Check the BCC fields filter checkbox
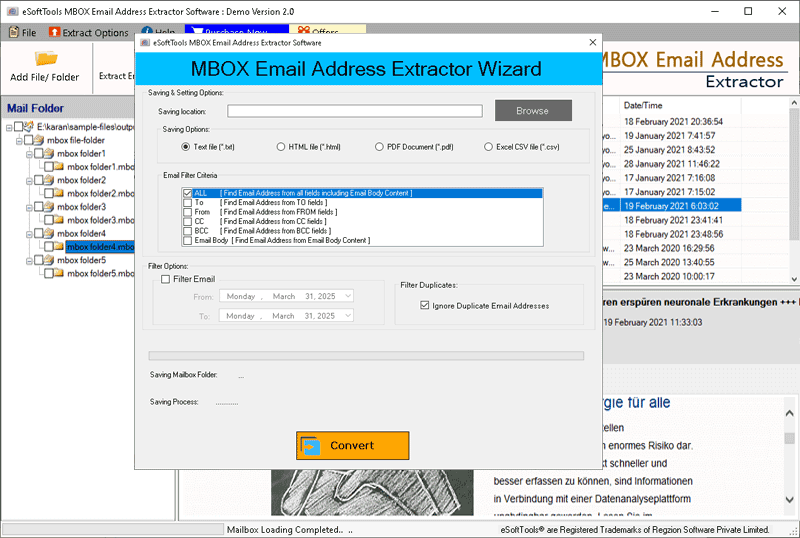The height and width of the screenshot is (538, 800). 187,231
